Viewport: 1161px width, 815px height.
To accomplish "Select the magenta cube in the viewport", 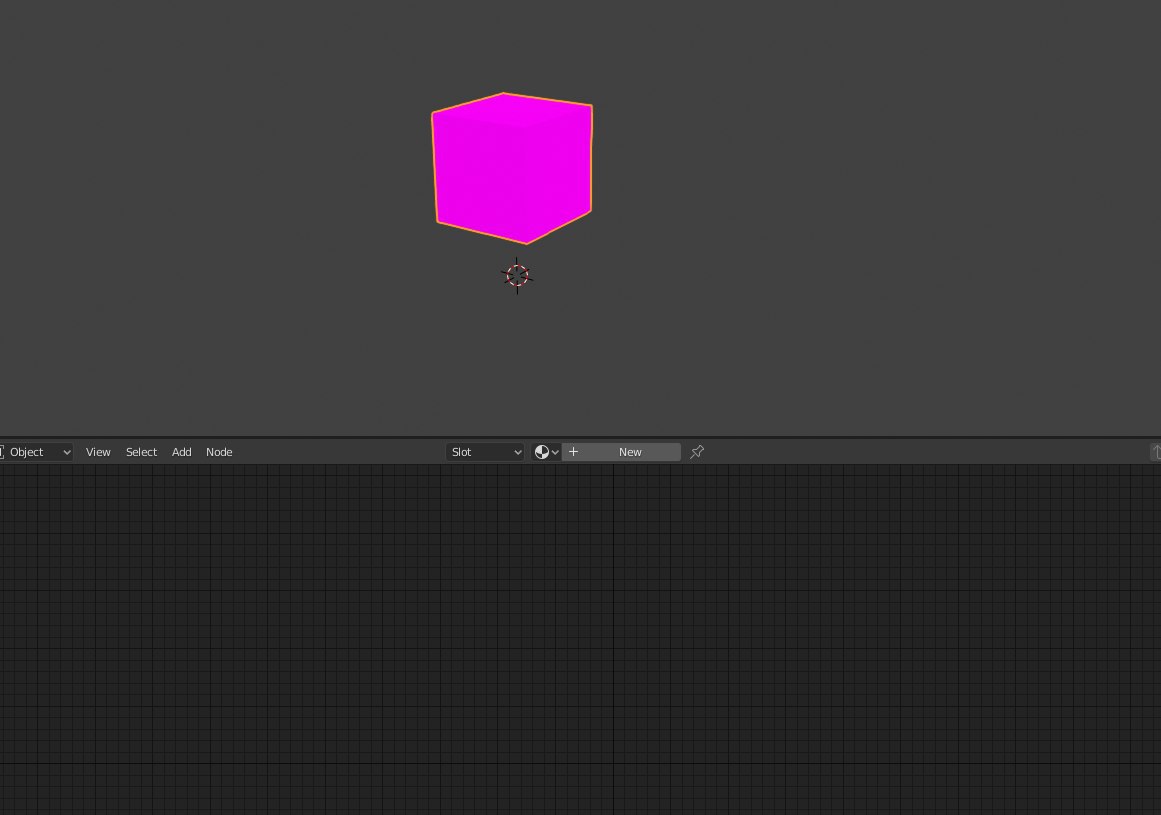I will point(512,168).
